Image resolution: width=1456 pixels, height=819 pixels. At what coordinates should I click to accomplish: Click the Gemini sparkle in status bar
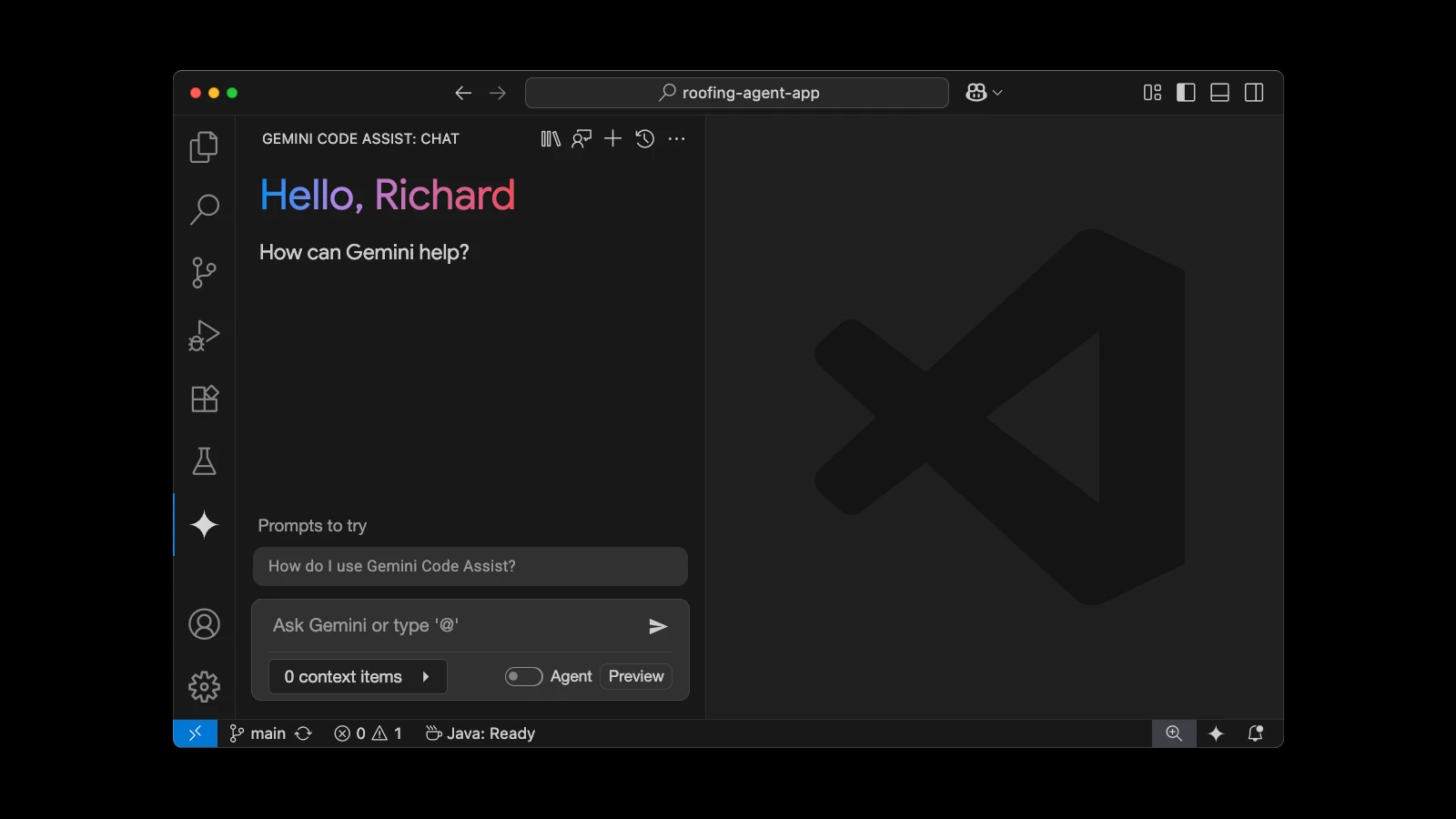[1216, 733]
